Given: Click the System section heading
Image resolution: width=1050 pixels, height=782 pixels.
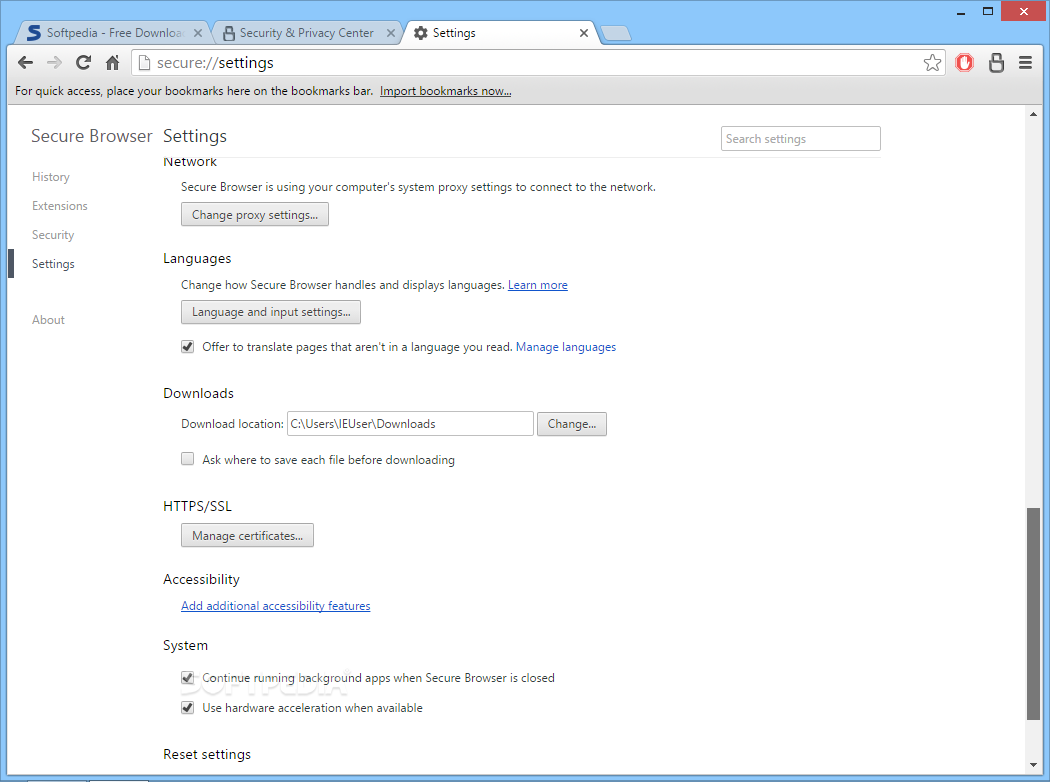Looking at the screenshot, I should pyautogui.click(x=185, y=645).
